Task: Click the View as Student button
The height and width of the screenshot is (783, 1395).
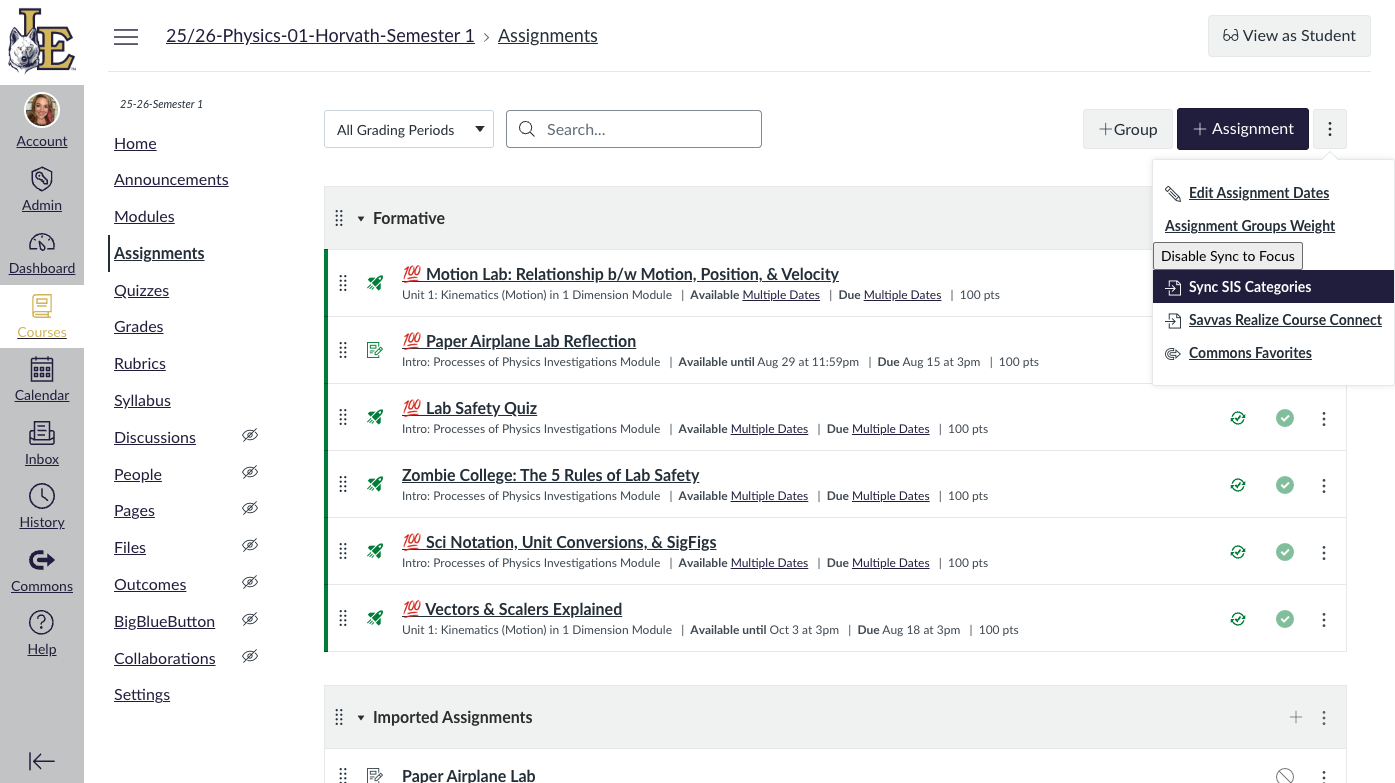Action: (1289, 36)
